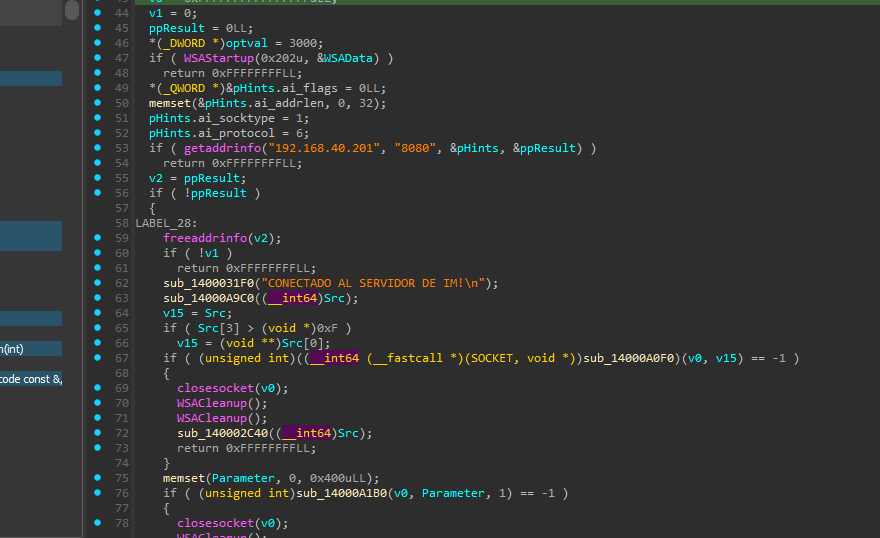Click the breakpoint dot on line 54
The image size is (880, 538).
click(98, 163)
